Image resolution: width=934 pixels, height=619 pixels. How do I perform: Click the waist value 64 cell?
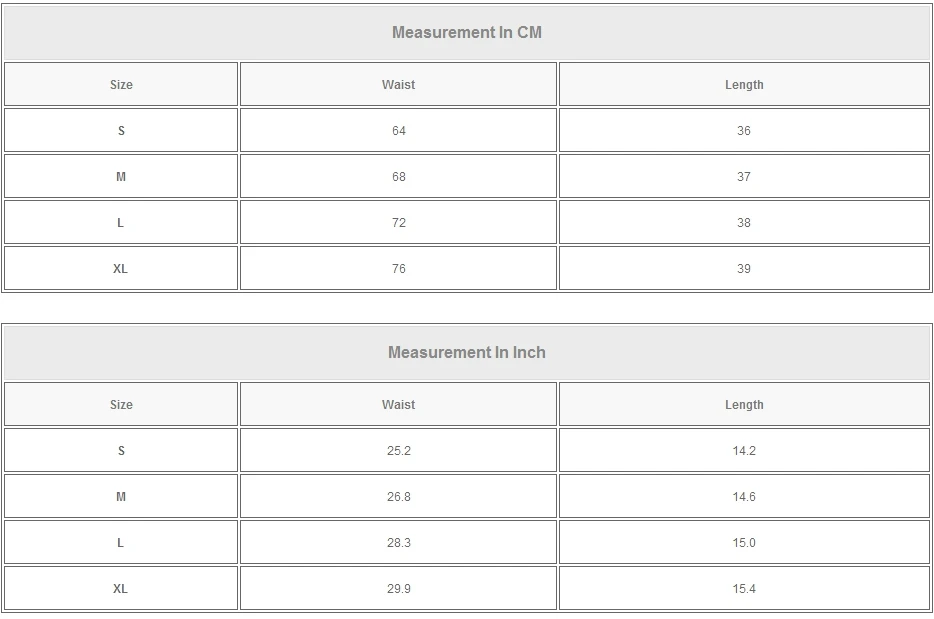(x=398, y=131)
